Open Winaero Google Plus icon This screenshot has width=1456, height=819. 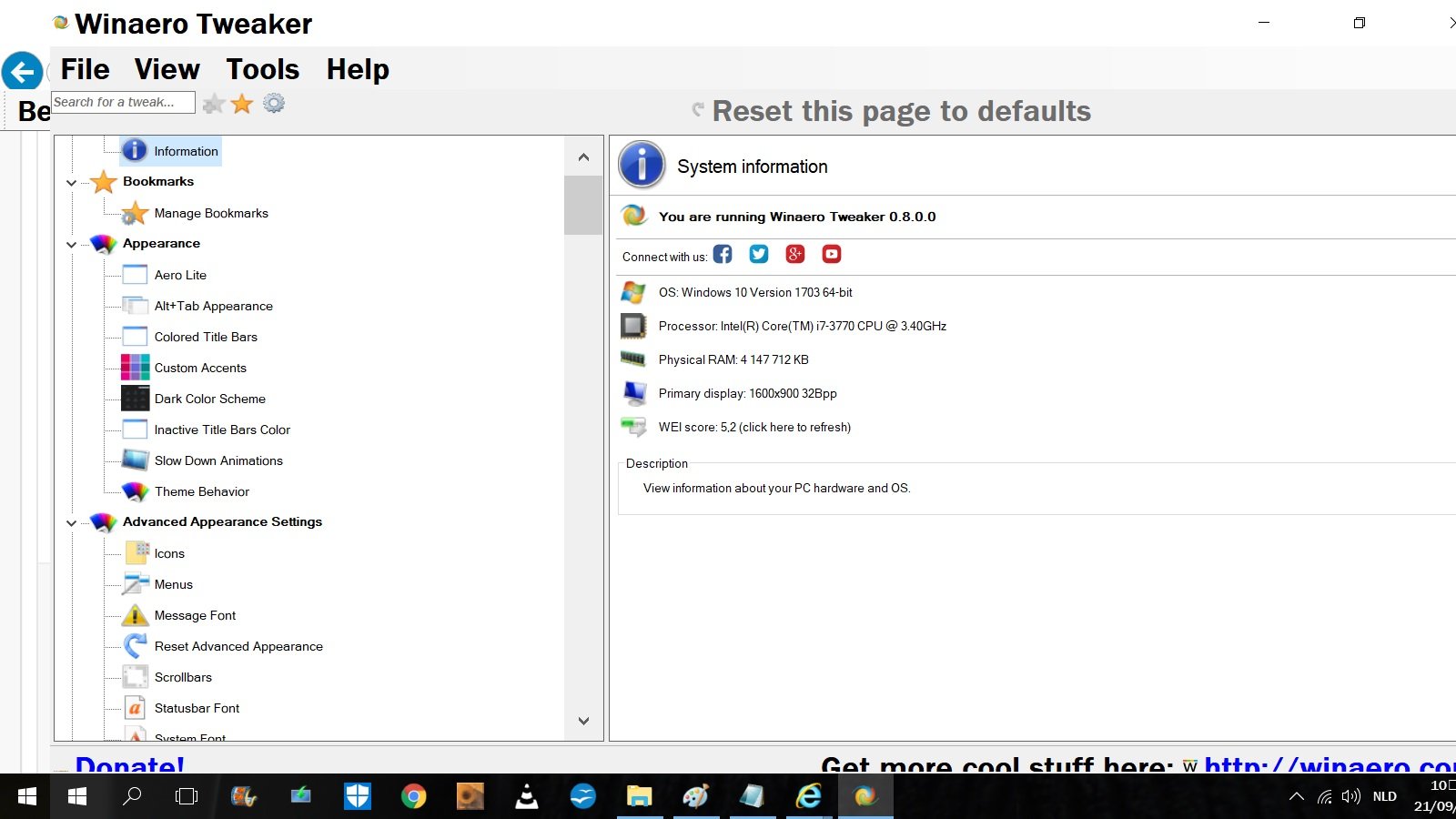pyautogui.click(x=795, y=254)
